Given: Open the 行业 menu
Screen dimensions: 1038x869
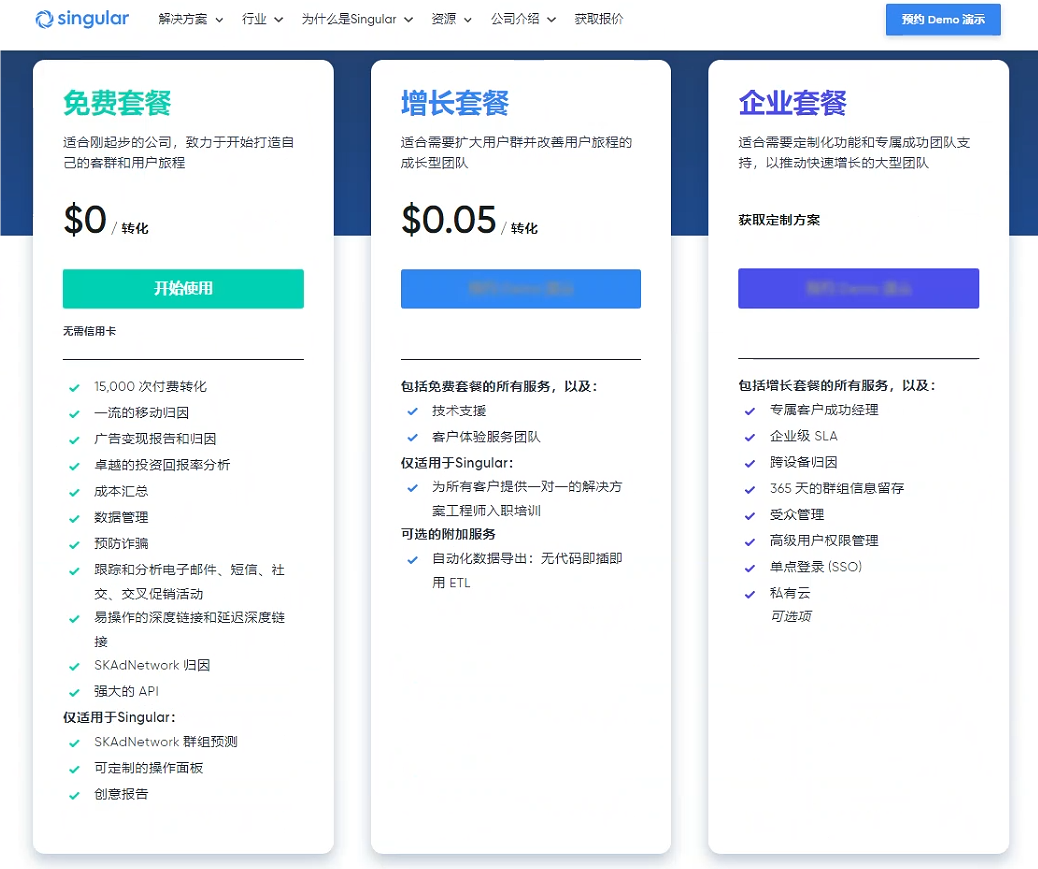Looking at the screenshot, I should 254,19.
